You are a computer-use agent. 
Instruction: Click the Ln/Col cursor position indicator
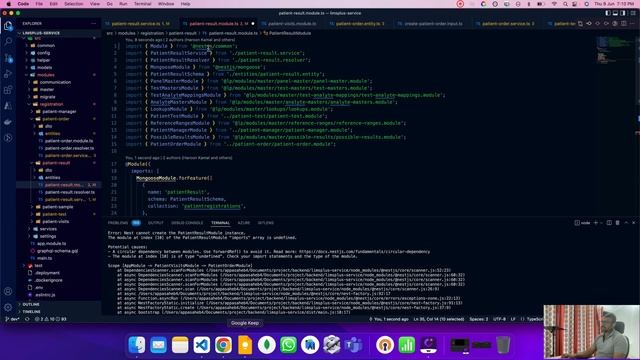pos(439,319)
